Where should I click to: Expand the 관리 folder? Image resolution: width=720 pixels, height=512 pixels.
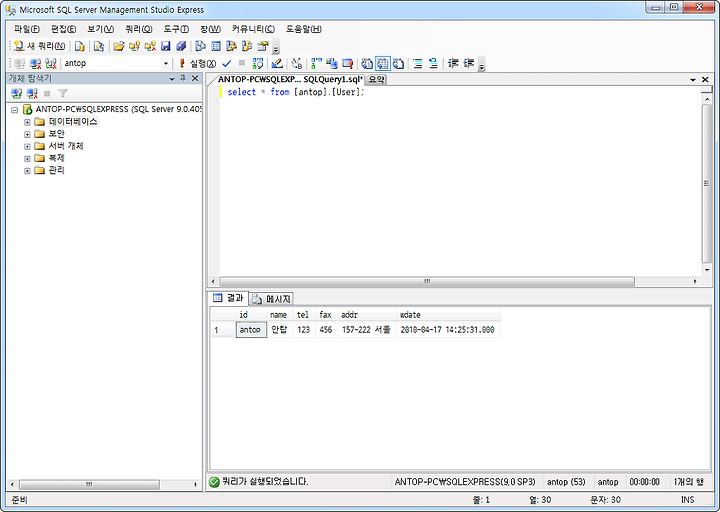coord(27,171)
